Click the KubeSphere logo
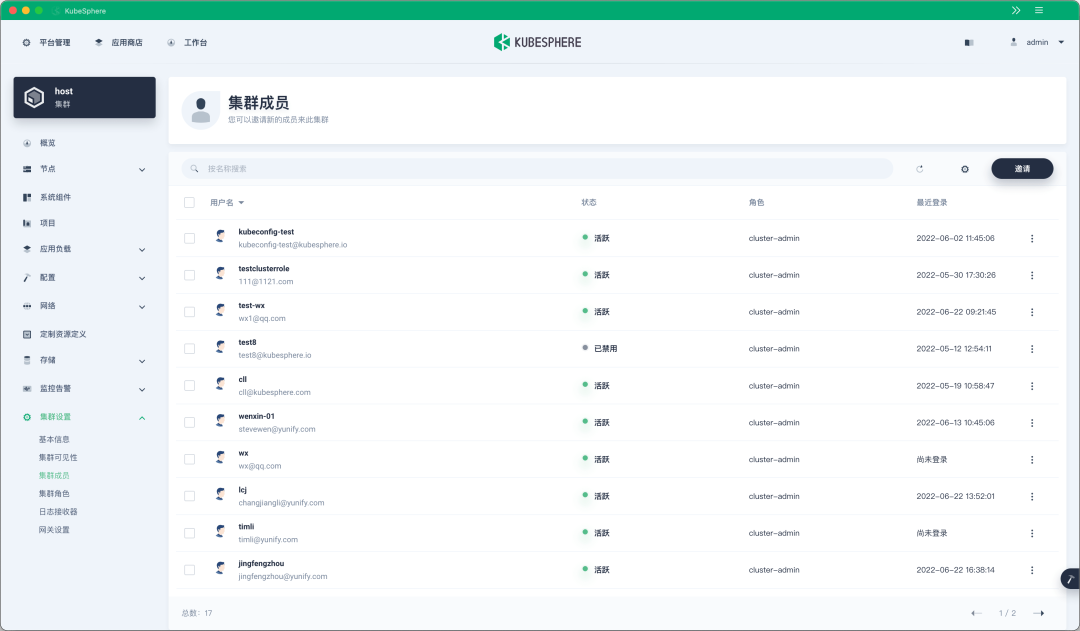Screen dimensions: 1080x631 point(538,42)
